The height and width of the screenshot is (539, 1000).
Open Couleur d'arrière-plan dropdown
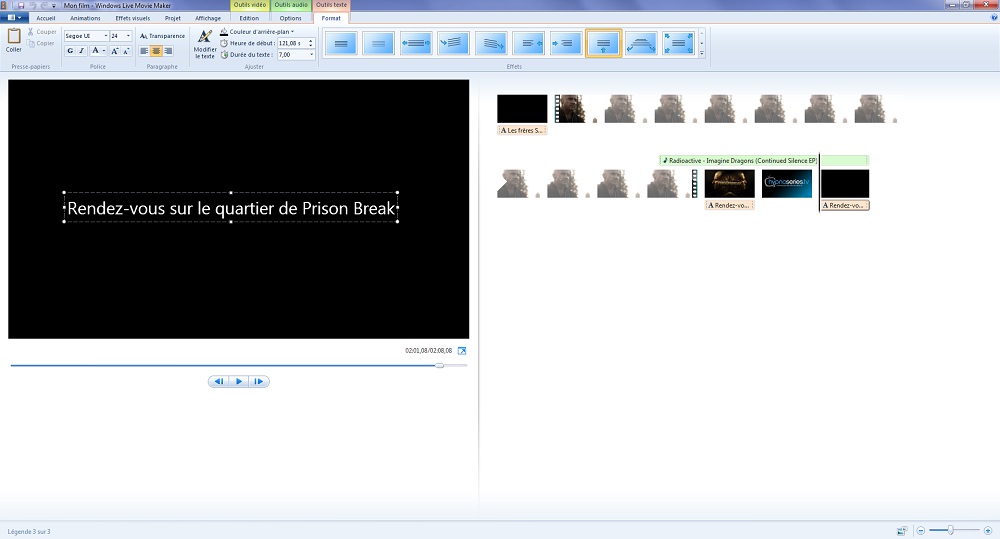click(x=257, y=31)
